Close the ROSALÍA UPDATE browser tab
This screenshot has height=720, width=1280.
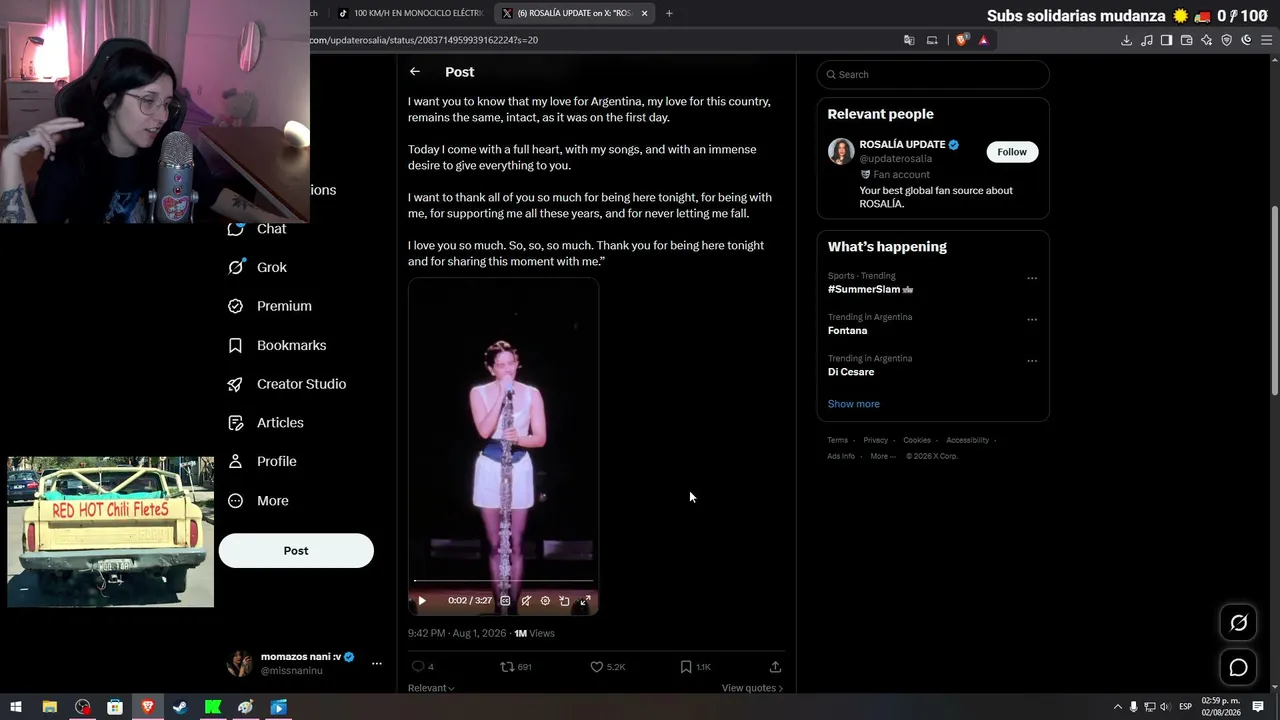click(644, 13)
